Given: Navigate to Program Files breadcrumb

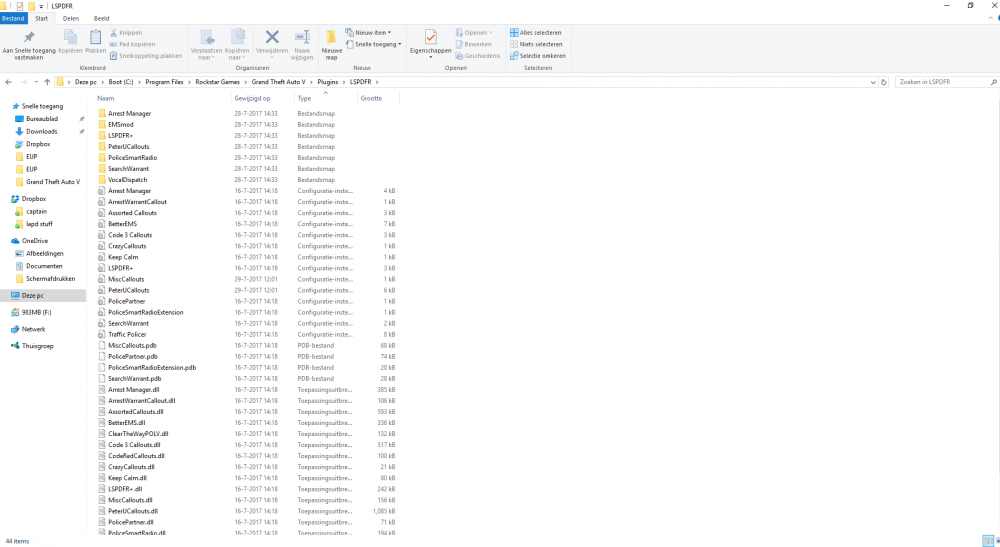Looking at the screenshot, I should (164, 82).
